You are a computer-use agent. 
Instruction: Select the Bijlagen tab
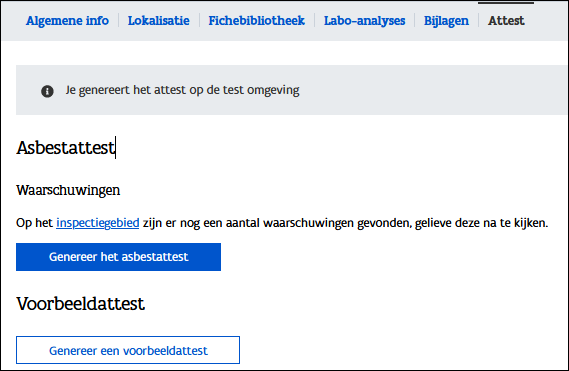point(446,21)
